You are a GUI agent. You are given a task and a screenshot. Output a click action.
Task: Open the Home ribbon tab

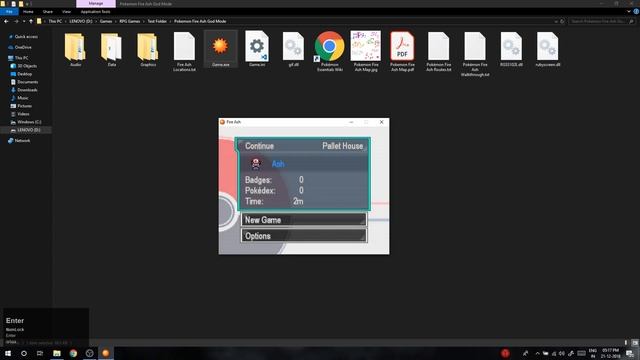[x=28, y=11]
